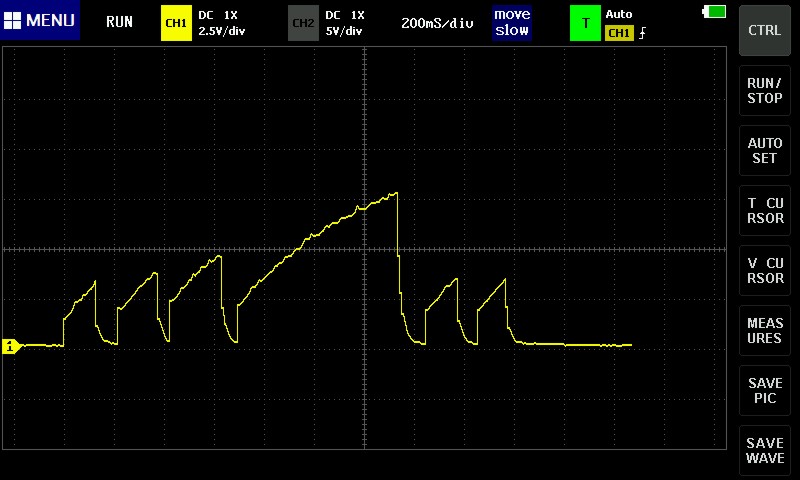Save a screenshot with SAVE PIC
The width and height of the screenshot is (800, 480).
[765, 391]
